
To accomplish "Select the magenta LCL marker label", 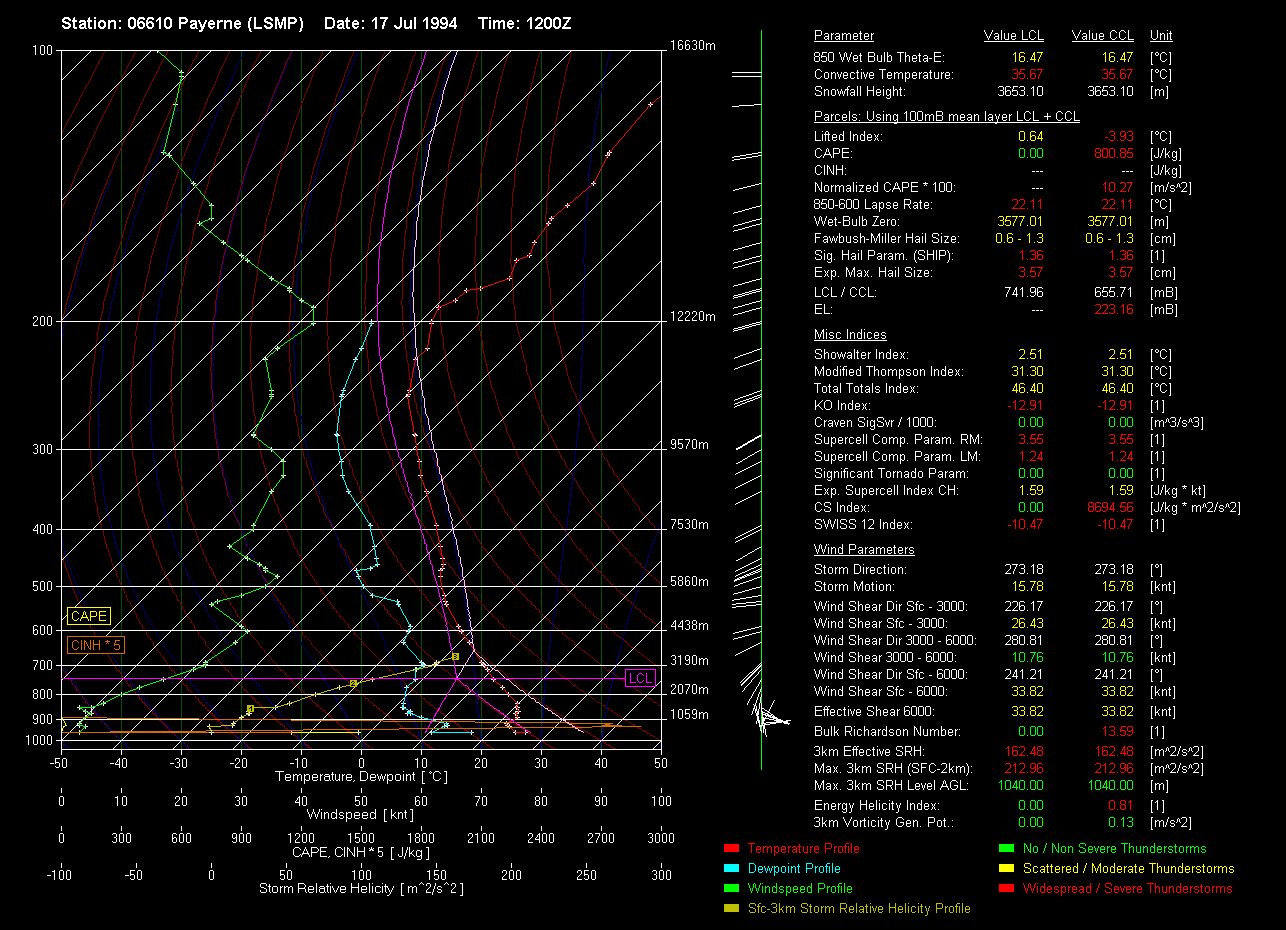I will click(x=639, y=679).
